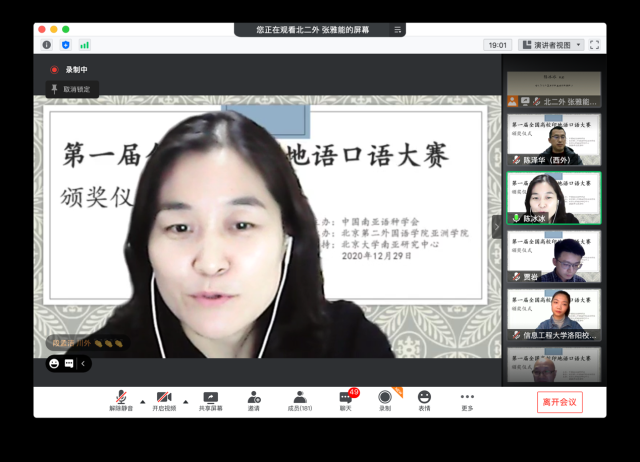Click the unmute microphone icon (解除静音)

point(121,398)
